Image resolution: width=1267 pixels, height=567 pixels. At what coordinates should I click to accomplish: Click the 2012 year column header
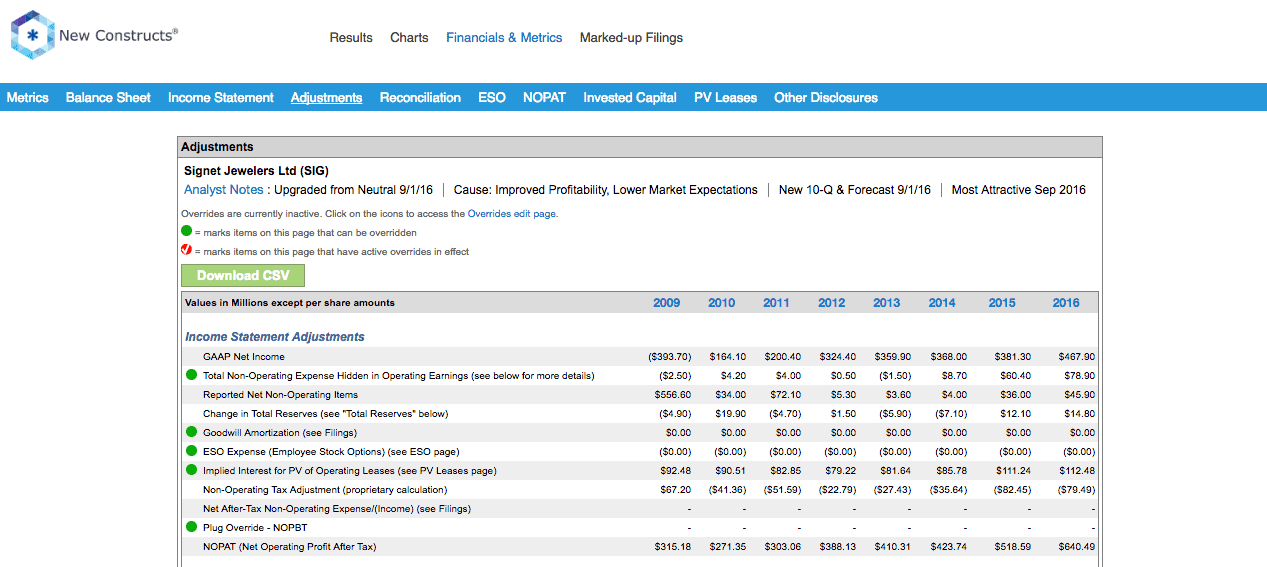(x=831, y=303)
